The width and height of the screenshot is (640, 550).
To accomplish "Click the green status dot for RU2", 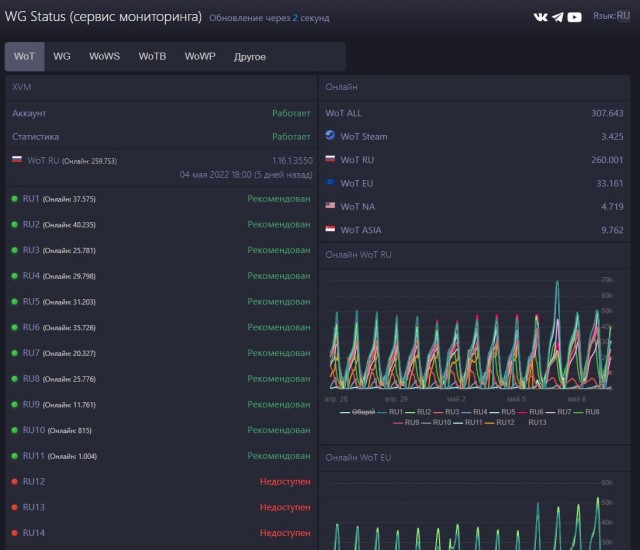I will (15, 224).
